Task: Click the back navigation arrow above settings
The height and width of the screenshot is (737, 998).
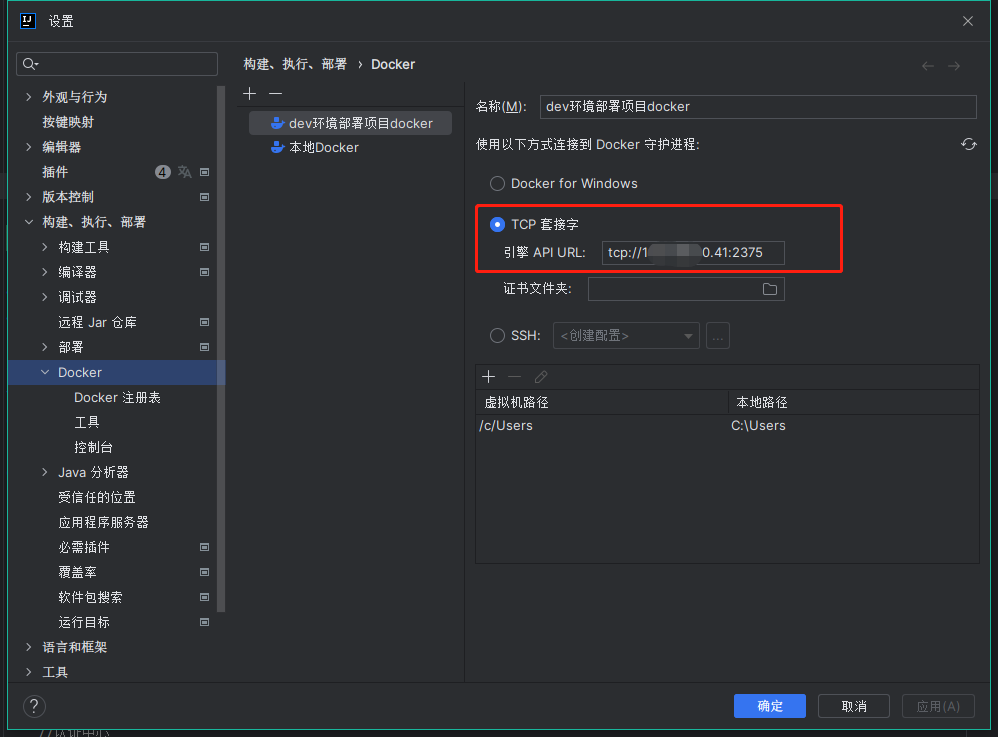Action: 928,64
